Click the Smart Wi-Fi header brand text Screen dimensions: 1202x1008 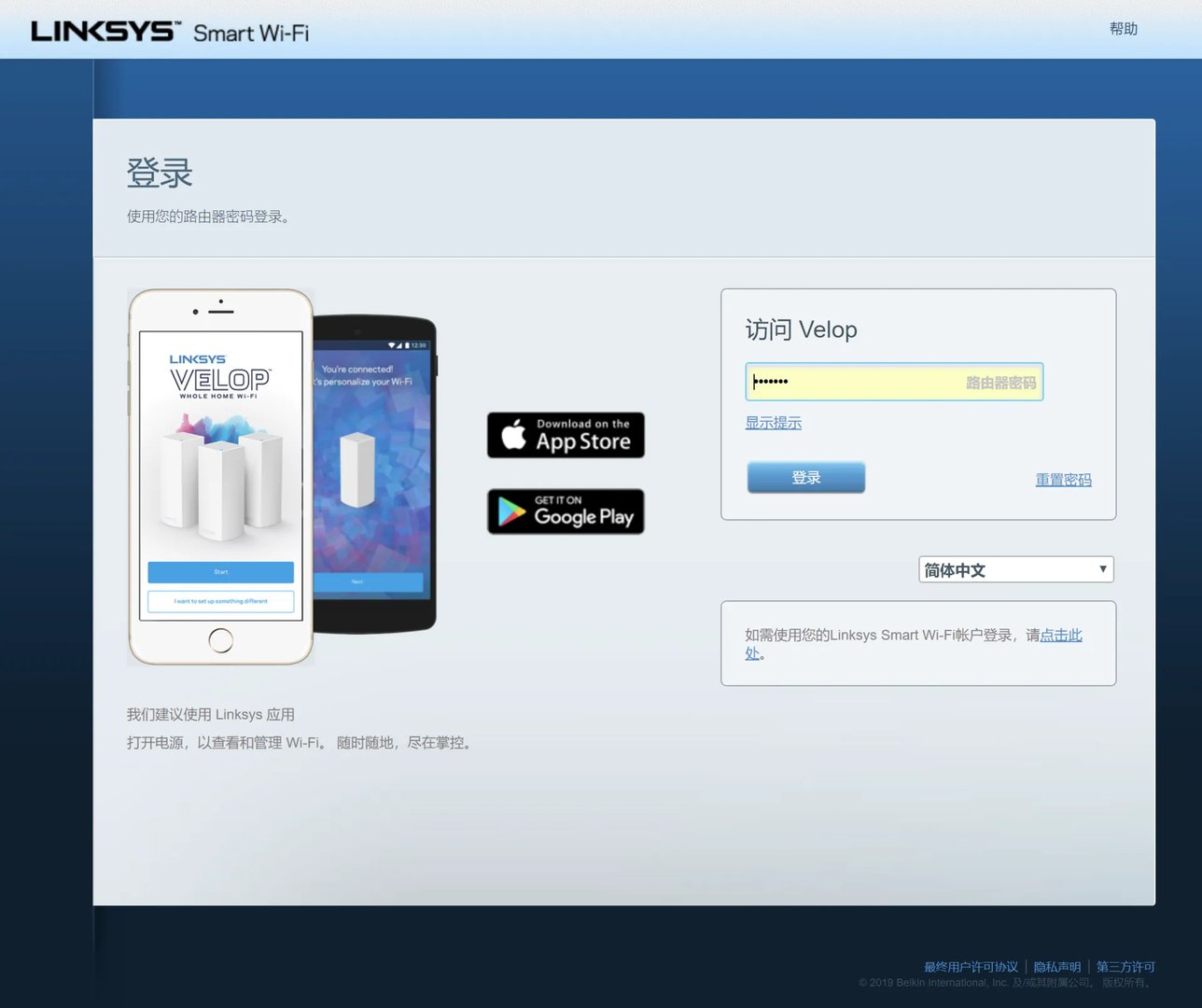[252, 32]
